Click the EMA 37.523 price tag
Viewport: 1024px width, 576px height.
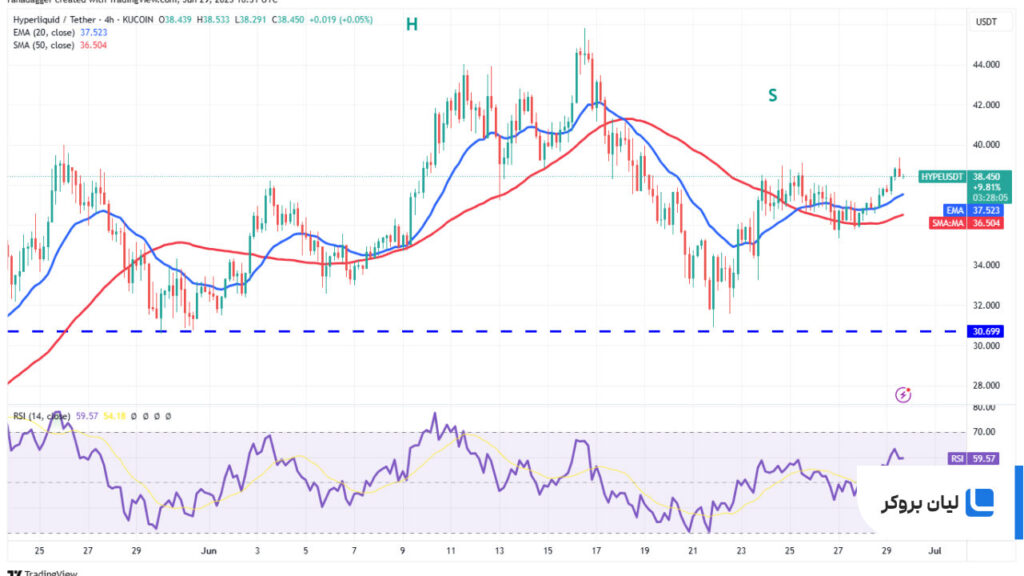click(x=972, y=210)
